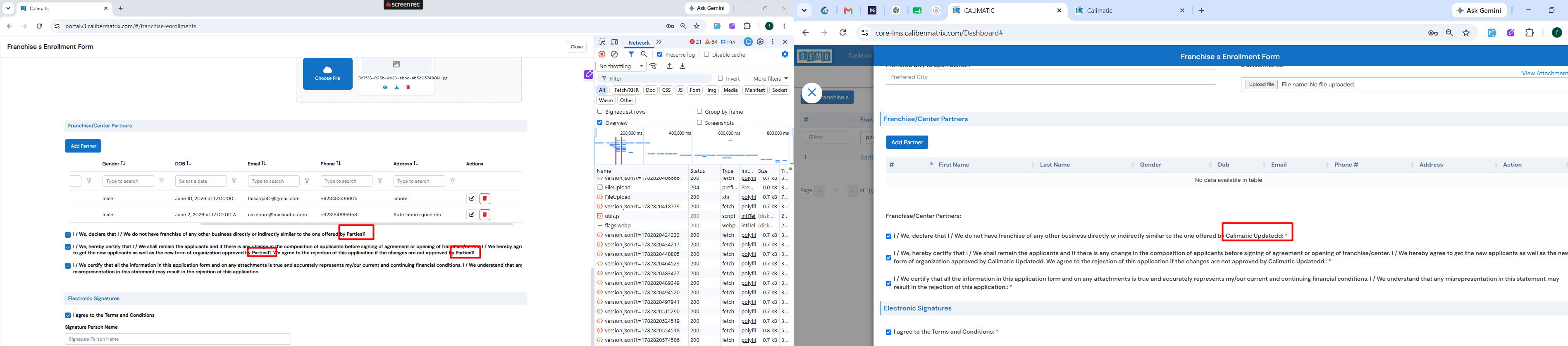Open Phone column filter menu icon
Image resolution: width=1568 pixels, height=346 pixels.
pyautogui.click(x=380, y=181)
